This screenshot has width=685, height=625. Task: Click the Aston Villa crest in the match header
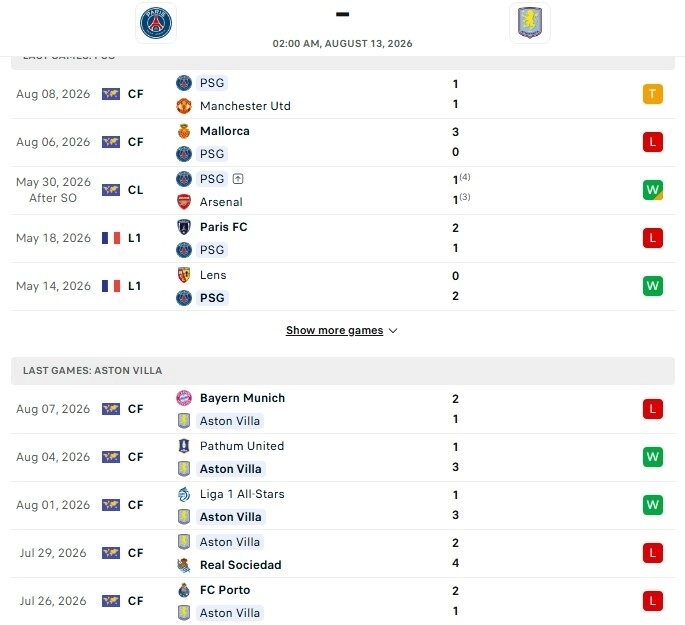pyautogui.click(x=529, y=23)
